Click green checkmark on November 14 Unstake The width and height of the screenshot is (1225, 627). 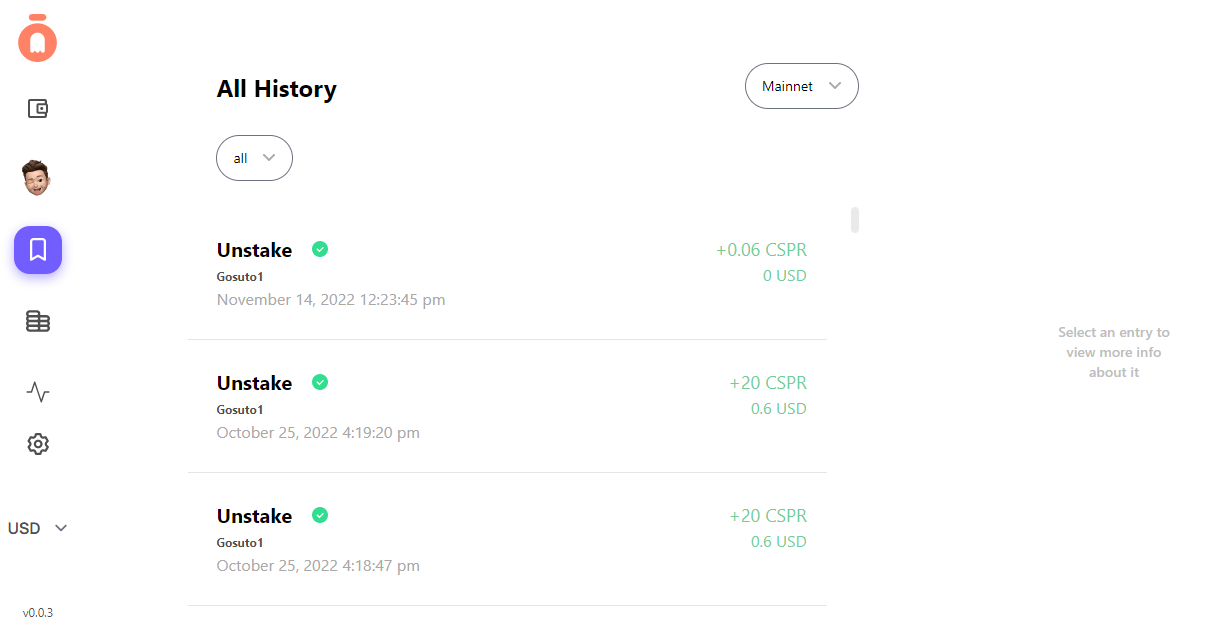(320, 249)
